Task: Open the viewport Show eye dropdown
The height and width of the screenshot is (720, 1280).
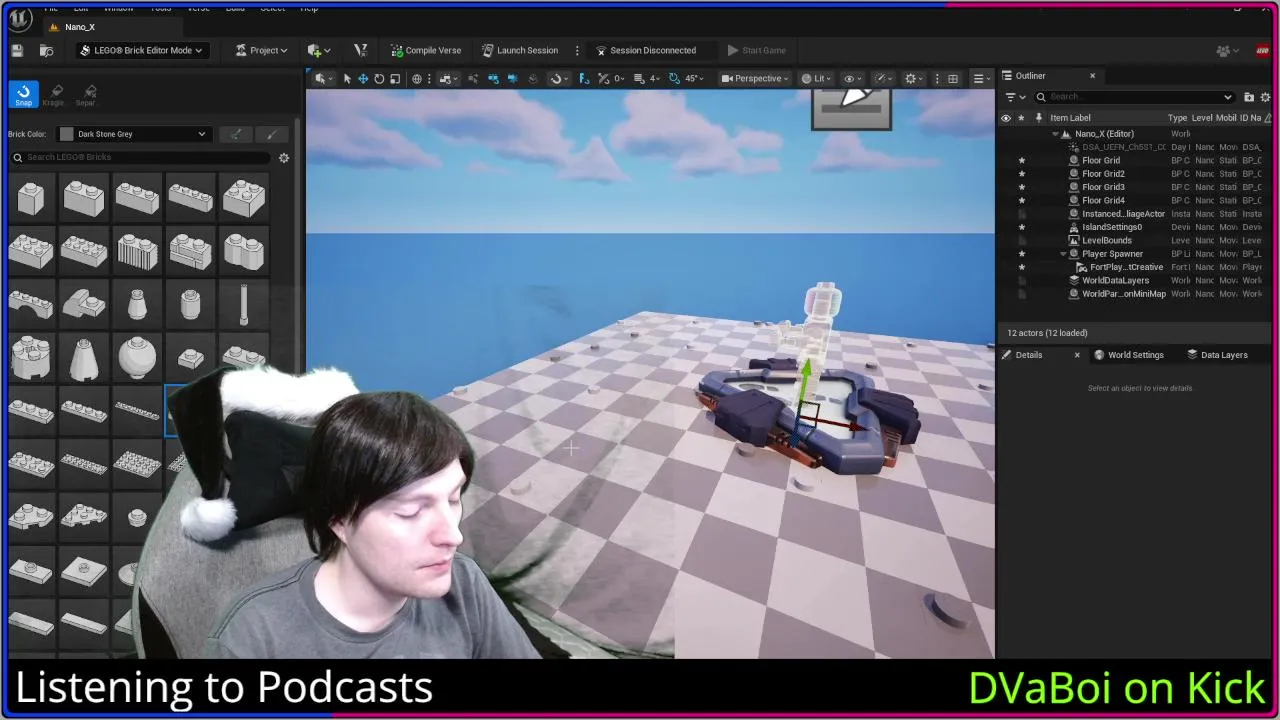Action: [852, 78]
